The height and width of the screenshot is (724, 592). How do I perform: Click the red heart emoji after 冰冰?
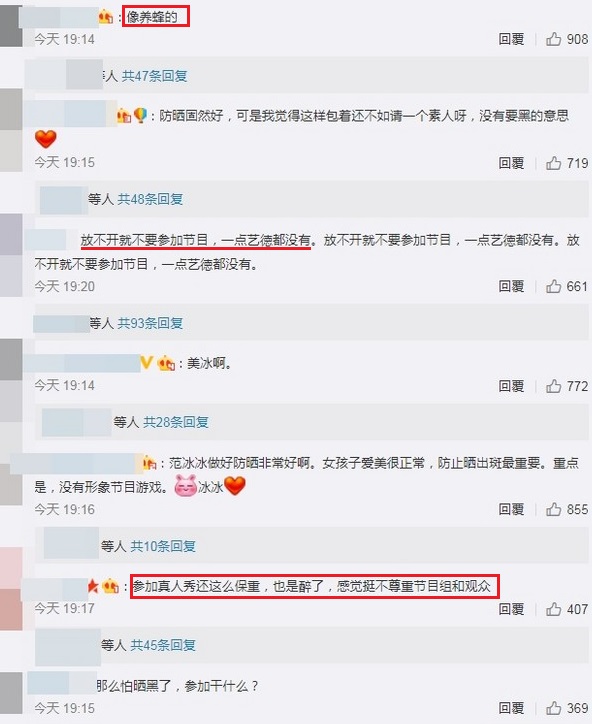[x=235, y=486]
